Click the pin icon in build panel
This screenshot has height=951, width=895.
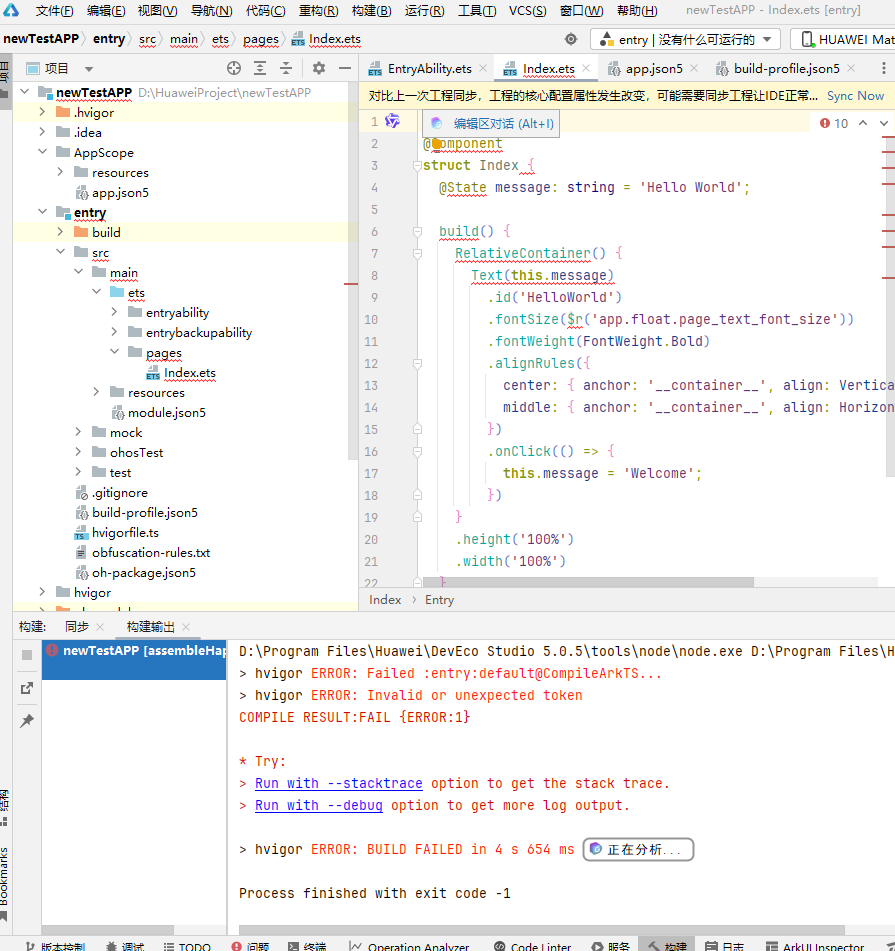pyautogui.click(x=27, y=720)
